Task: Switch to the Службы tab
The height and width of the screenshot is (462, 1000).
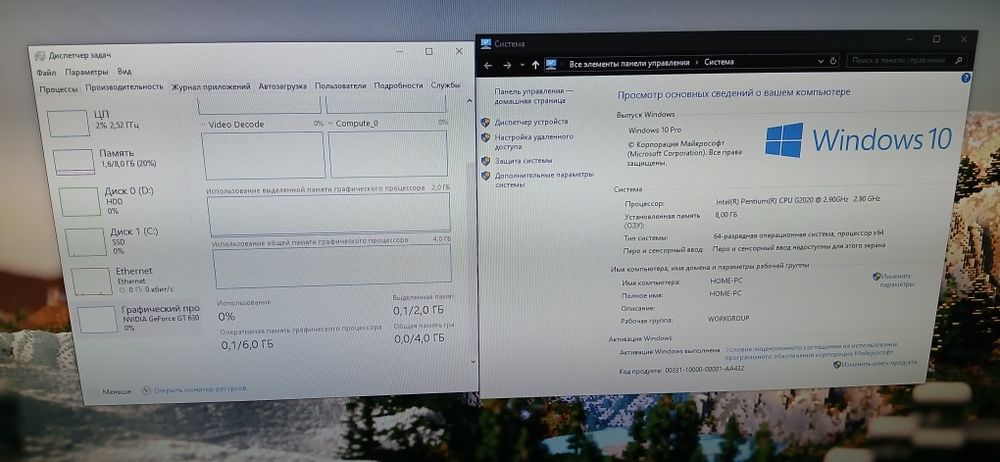Action: pyautogui.click(x=445, y=85)
